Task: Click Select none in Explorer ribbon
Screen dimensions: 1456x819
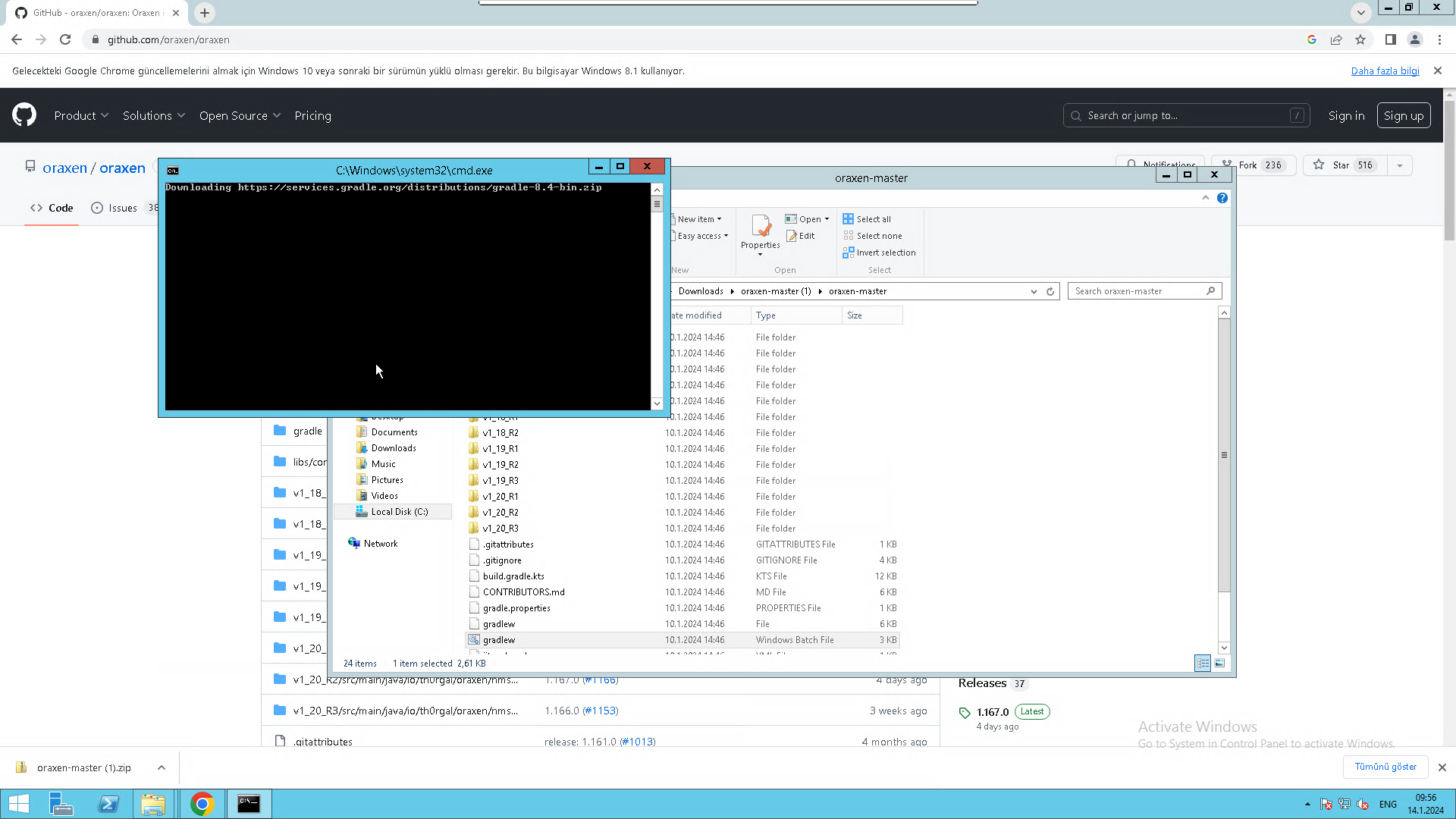Action: click(x=872, y=236)
